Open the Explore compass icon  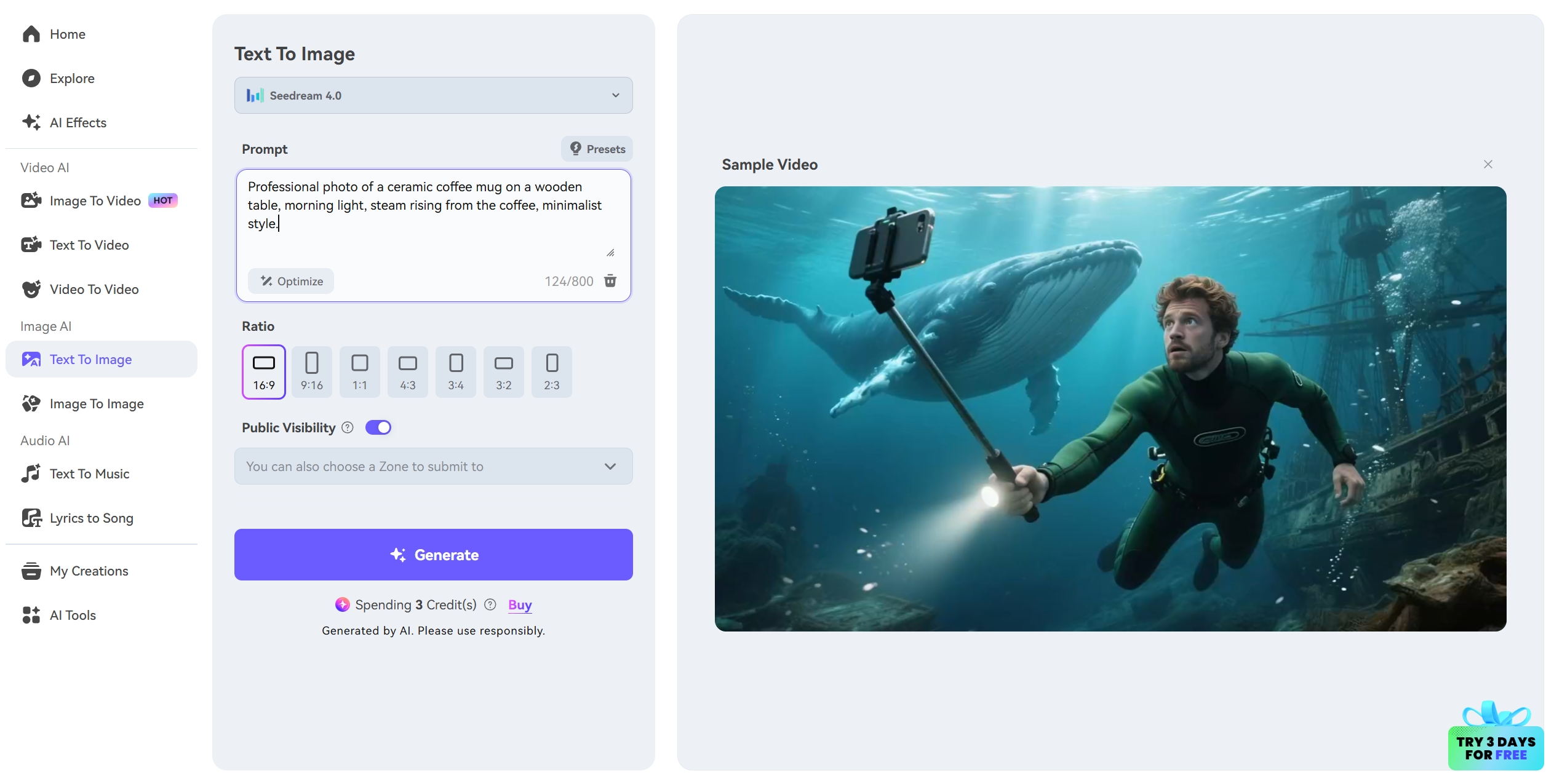coord(31,78)
